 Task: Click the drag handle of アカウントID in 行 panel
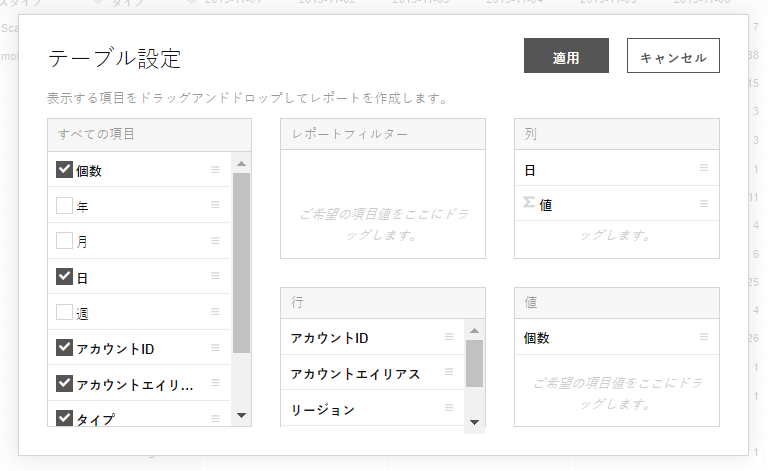(449, 337)
